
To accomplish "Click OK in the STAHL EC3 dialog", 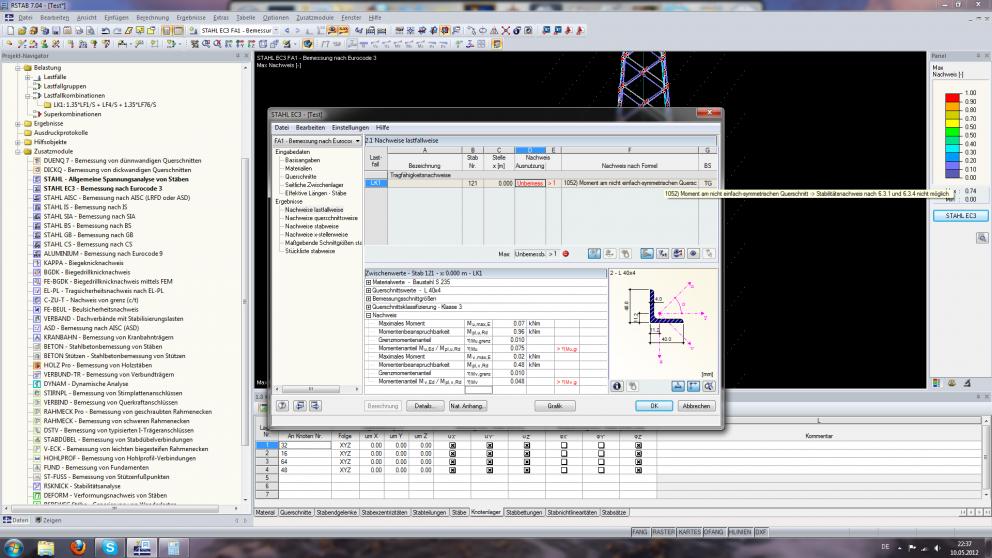I will click(x=654, y=406).
